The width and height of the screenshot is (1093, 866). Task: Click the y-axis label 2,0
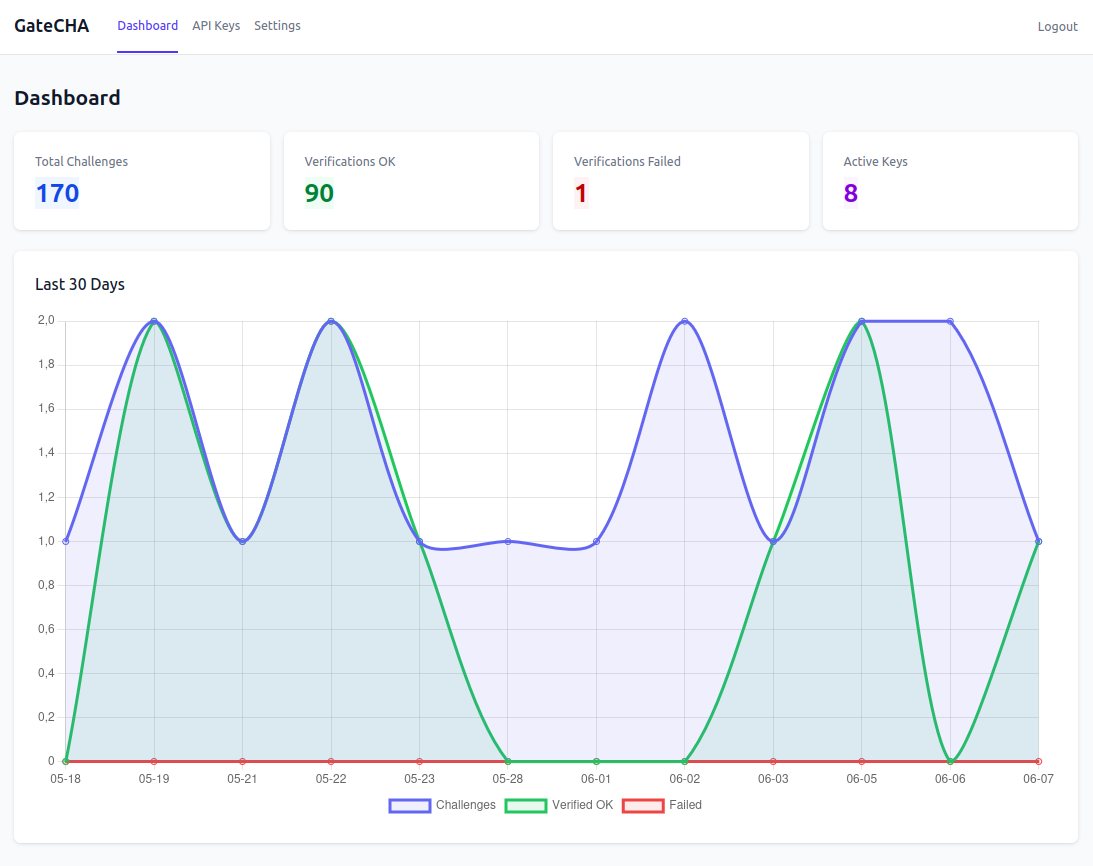coord(46,320)
